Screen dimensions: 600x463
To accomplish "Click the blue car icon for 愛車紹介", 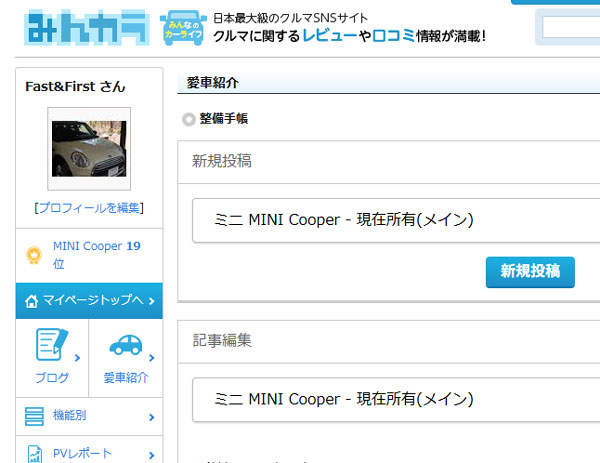I will tap(125, 345).
